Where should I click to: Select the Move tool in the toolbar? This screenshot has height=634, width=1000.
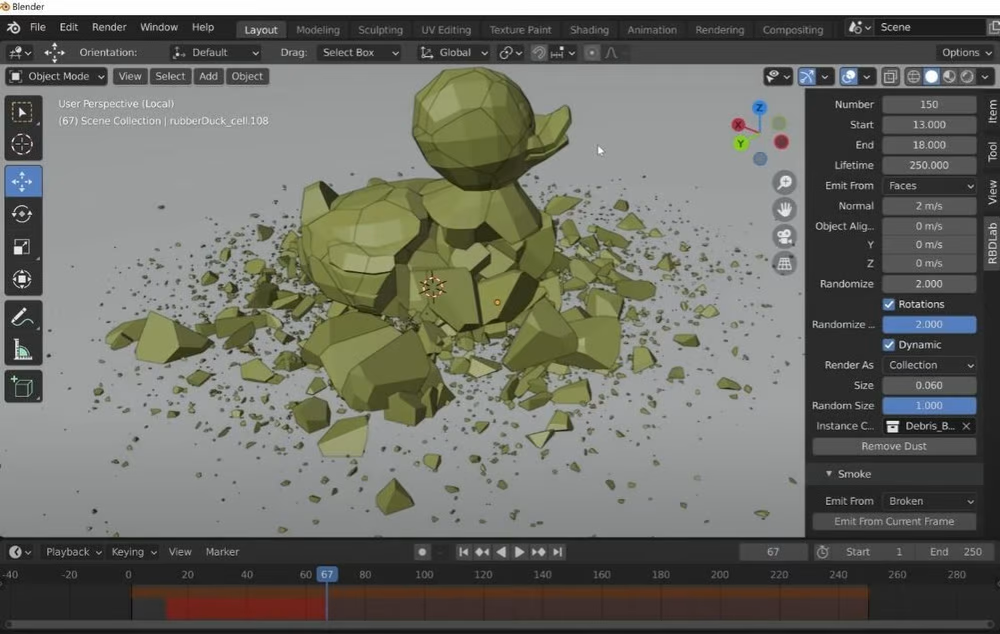tap(22, 179)
